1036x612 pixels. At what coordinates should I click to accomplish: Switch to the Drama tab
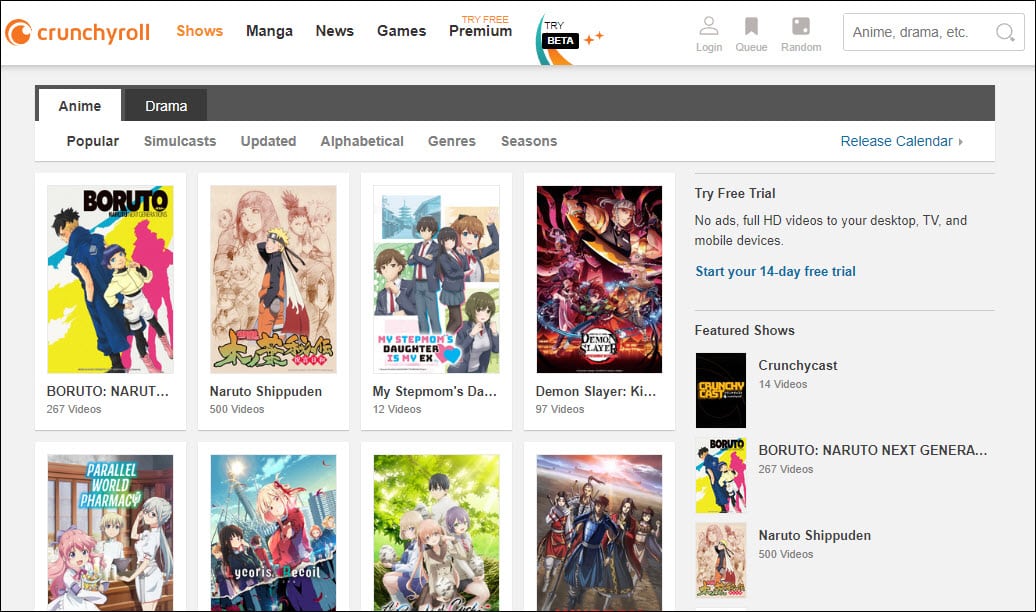[166, 106]
